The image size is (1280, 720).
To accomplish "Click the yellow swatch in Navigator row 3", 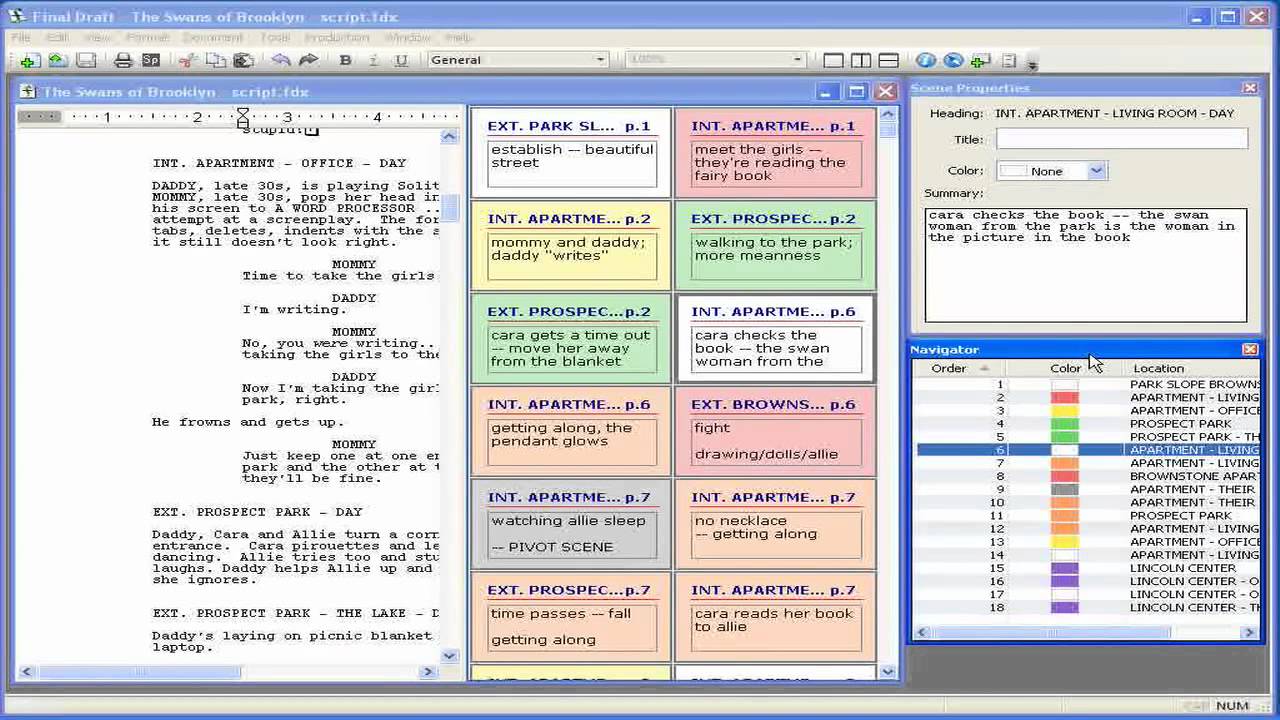I will pyautogui.click(x=1065, y=411).
